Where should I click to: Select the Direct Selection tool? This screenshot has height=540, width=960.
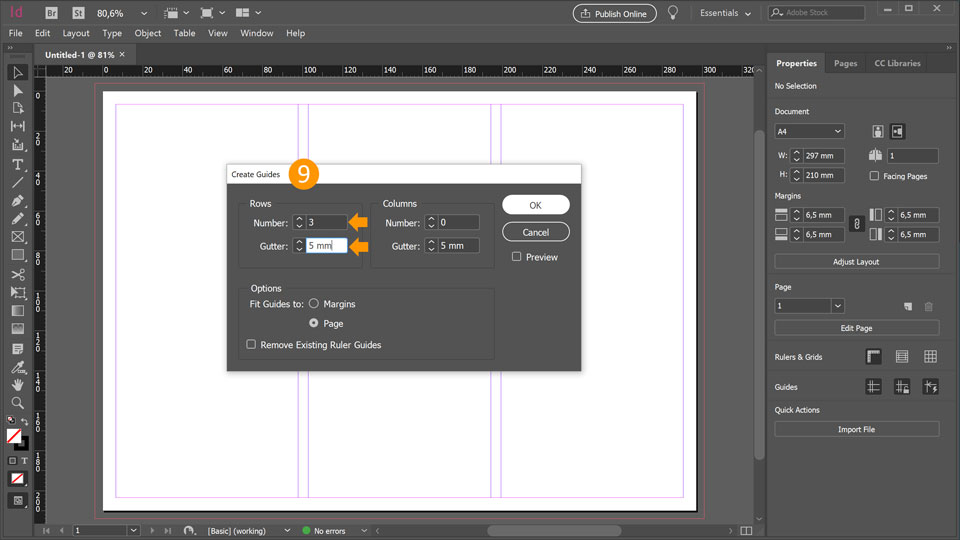coord(18,91)
